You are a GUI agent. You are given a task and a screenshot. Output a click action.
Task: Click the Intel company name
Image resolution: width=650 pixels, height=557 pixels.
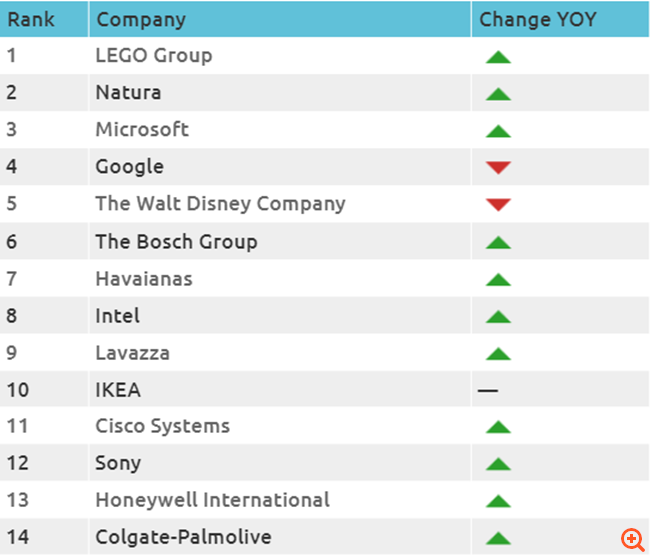[117, 316]
